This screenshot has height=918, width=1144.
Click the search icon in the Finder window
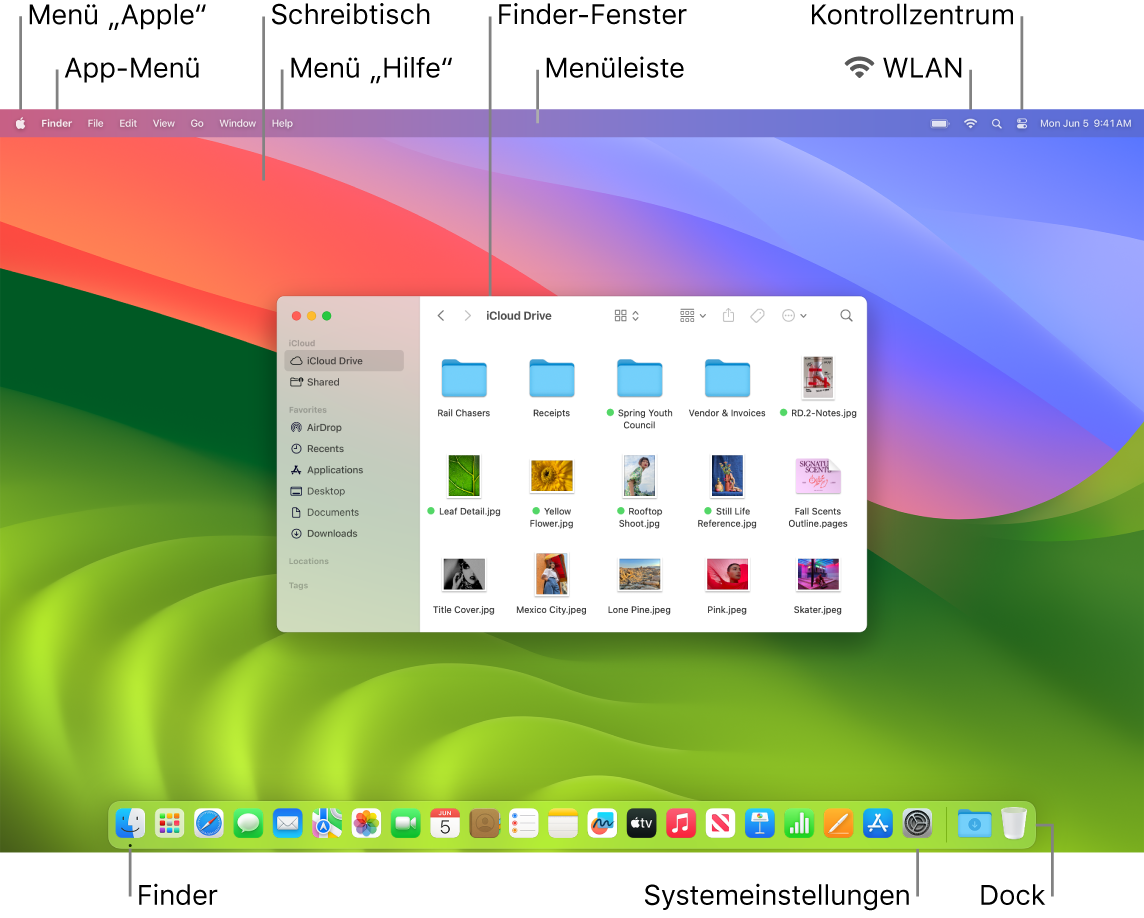pos(846,315)
